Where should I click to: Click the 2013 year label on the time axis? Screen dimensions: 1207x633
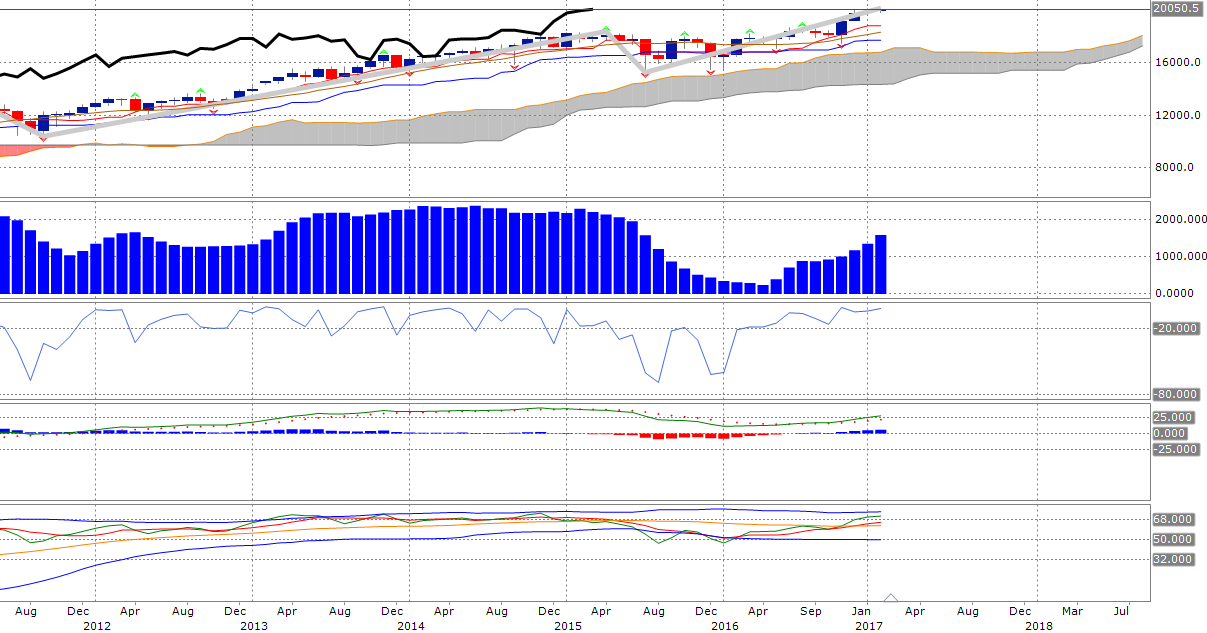[x=254, y=626]
